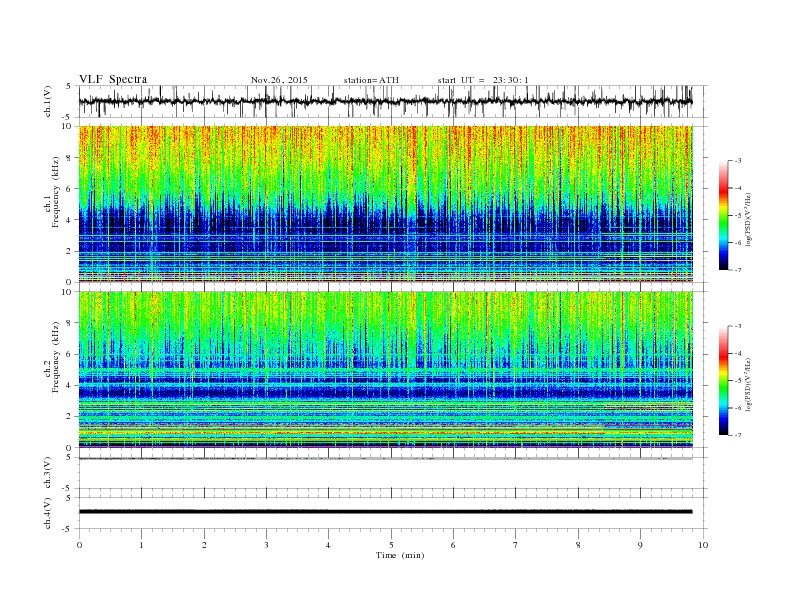792x612 pixels.
Task: Click the "station=ATH" header label
Action: (371, 80)
